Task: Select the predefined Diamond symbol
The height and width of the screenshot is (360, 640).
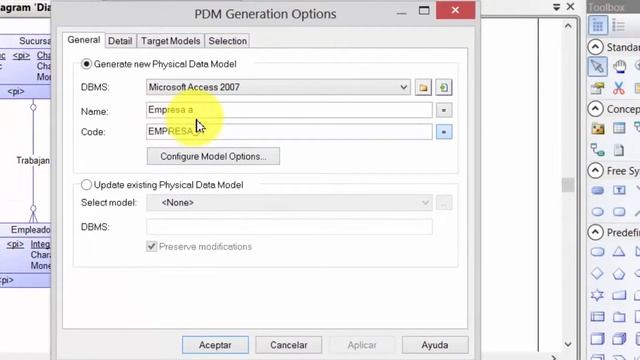Action: [x=598, y=273]
